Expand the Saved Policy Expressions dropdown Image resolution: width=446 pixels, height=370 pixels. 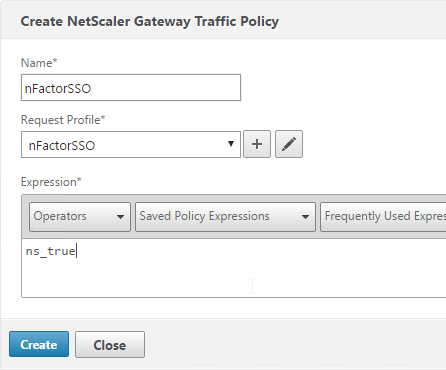click(225, 217)
